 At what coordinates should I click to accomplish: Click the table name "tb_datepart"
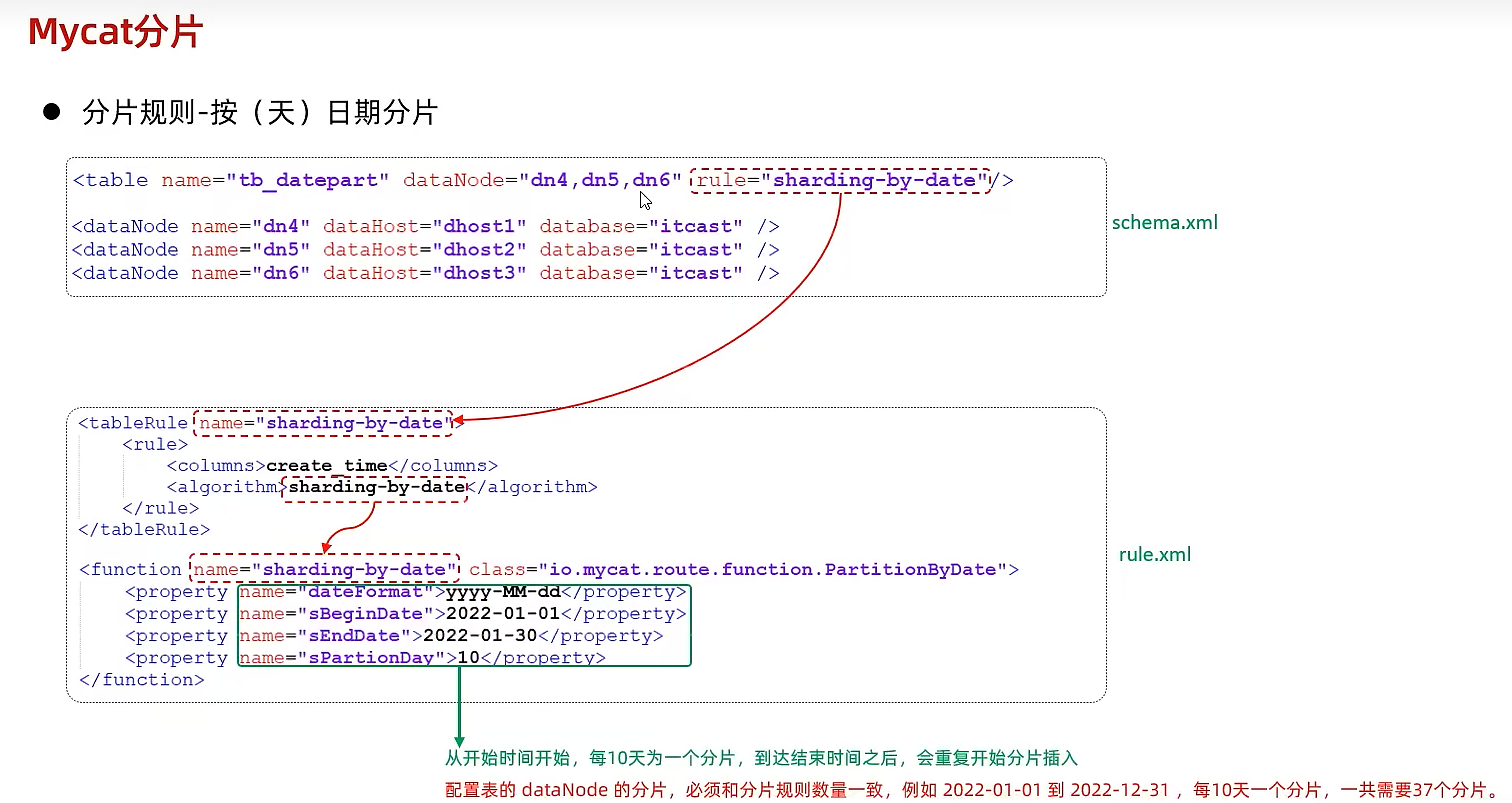[313, 181]
